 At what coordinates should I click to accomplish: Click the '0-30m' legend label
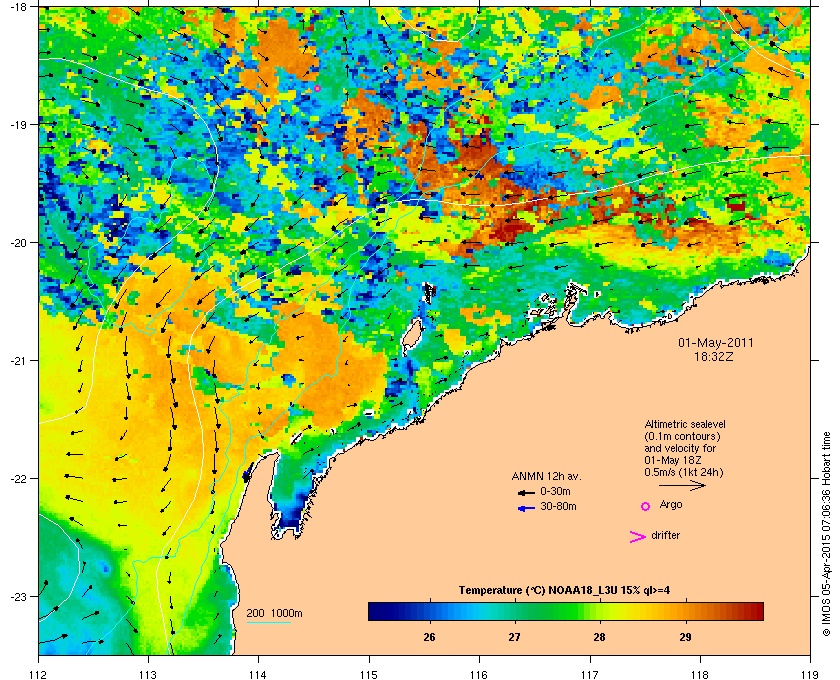tap(556, 491)
